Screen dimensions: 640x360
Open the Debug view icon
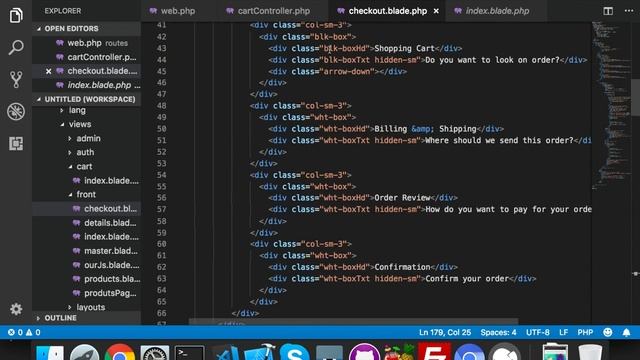point(16,111)
